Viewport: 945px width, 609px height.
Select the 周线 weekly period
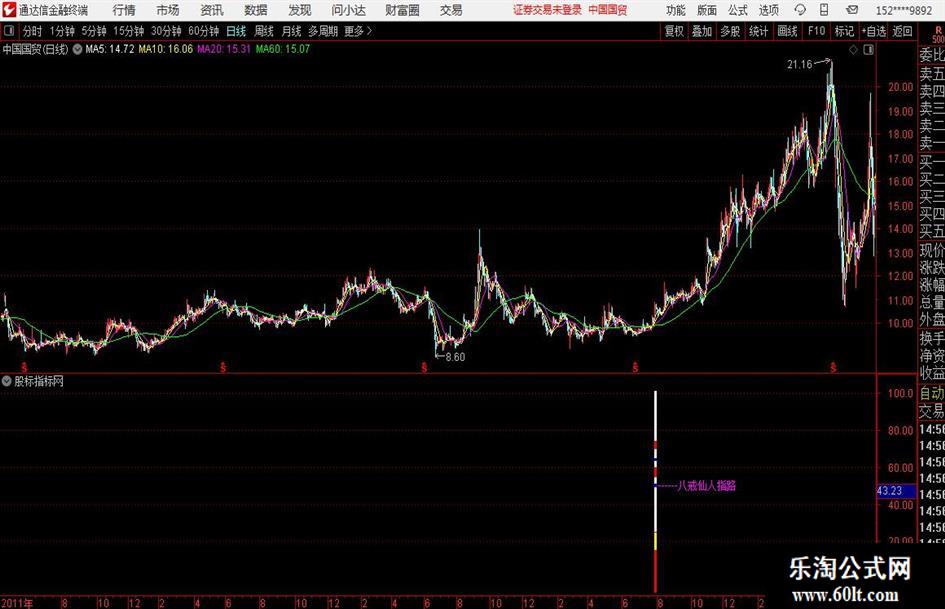pos(264,31)
